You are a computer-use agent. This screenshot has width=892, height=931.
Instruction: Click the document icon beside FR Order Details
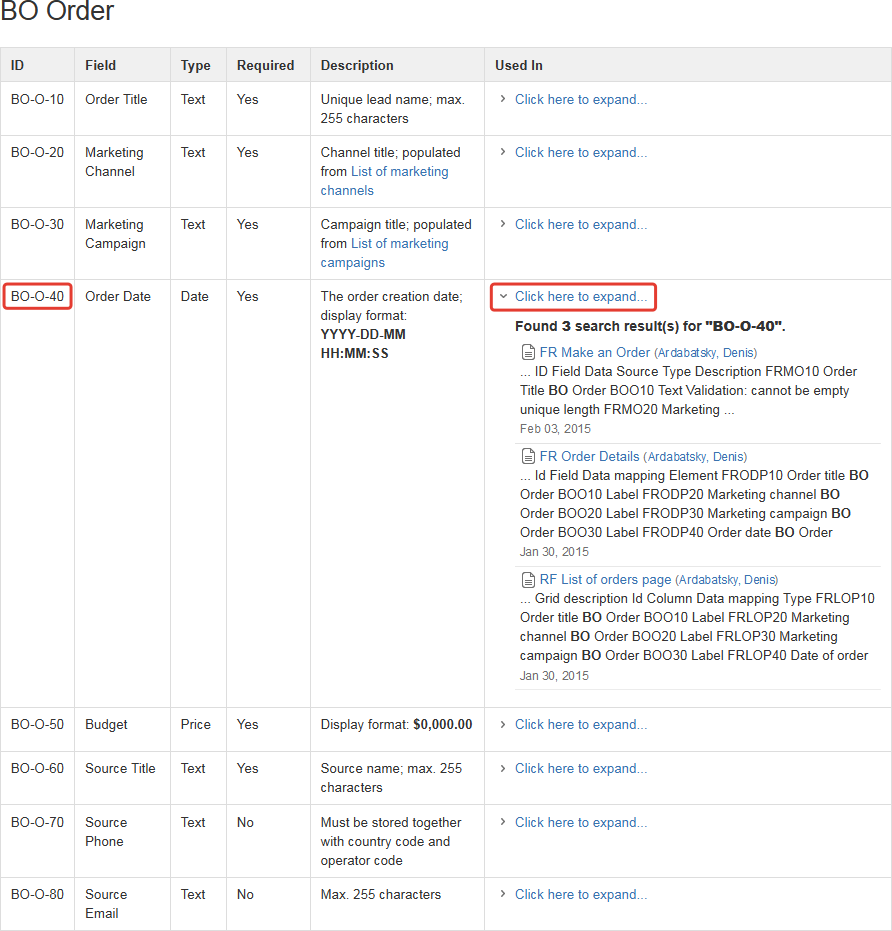[x=528, y=456]
